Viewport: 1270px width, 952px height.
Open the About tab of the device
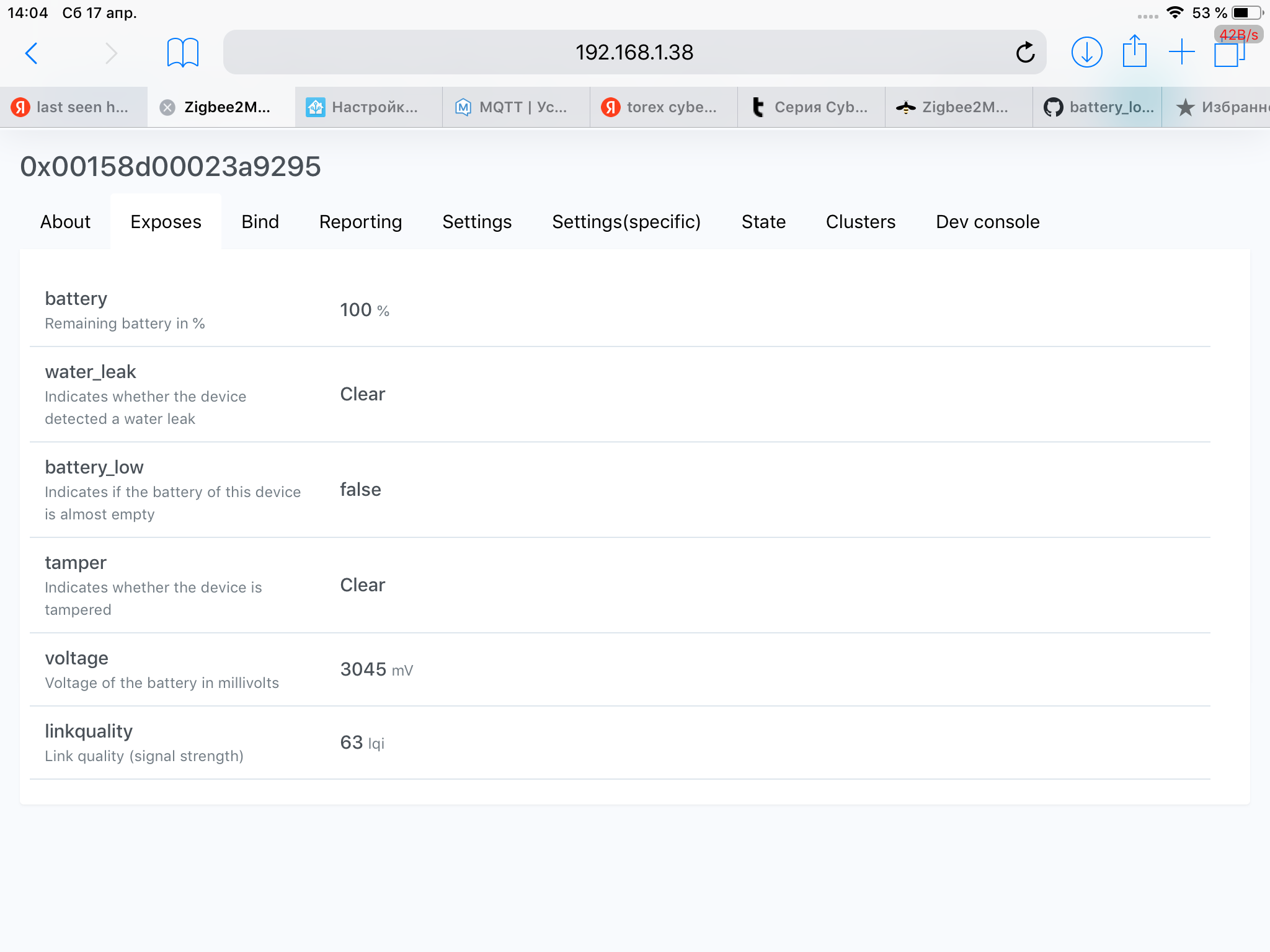[64, 221]
